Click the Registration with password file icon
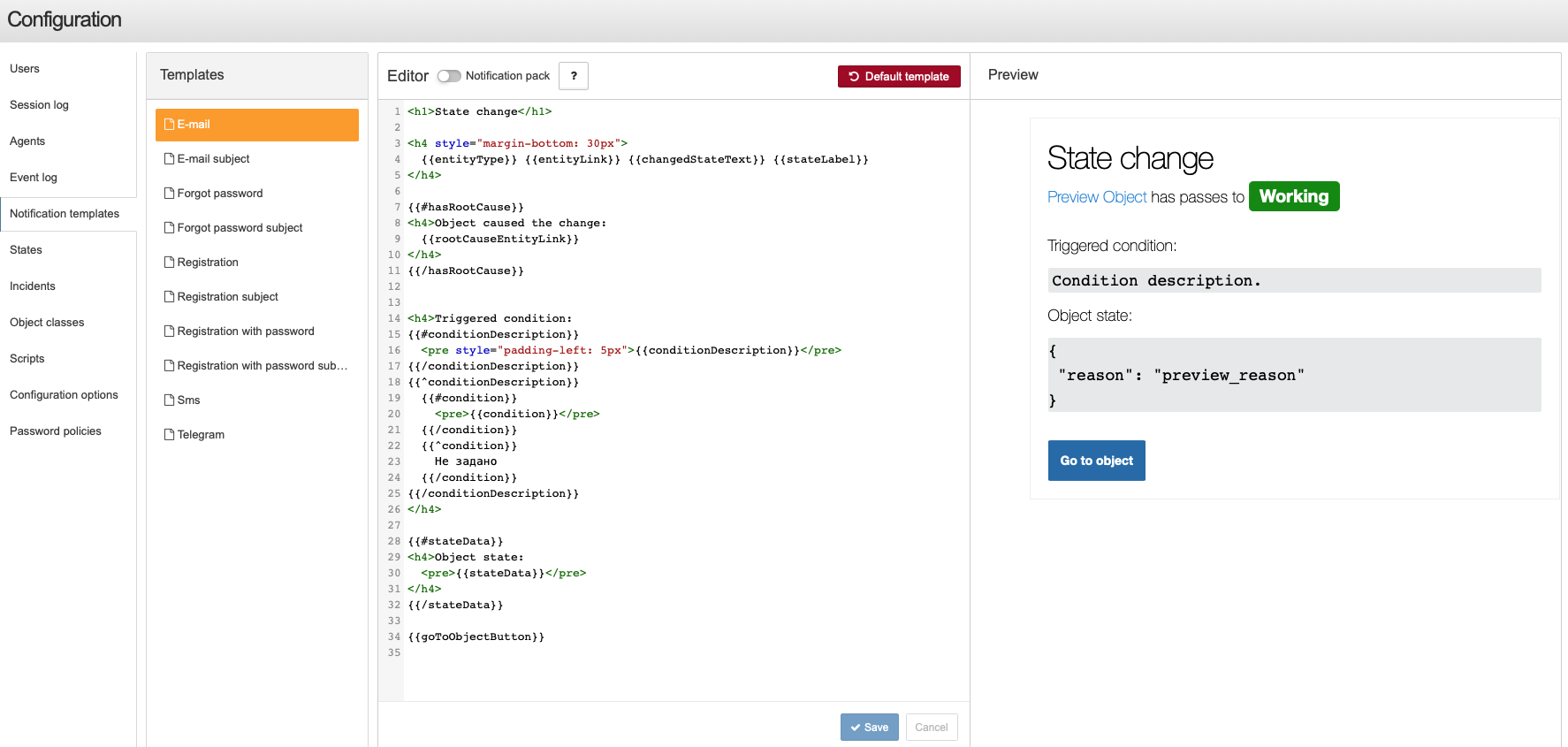 169,332
